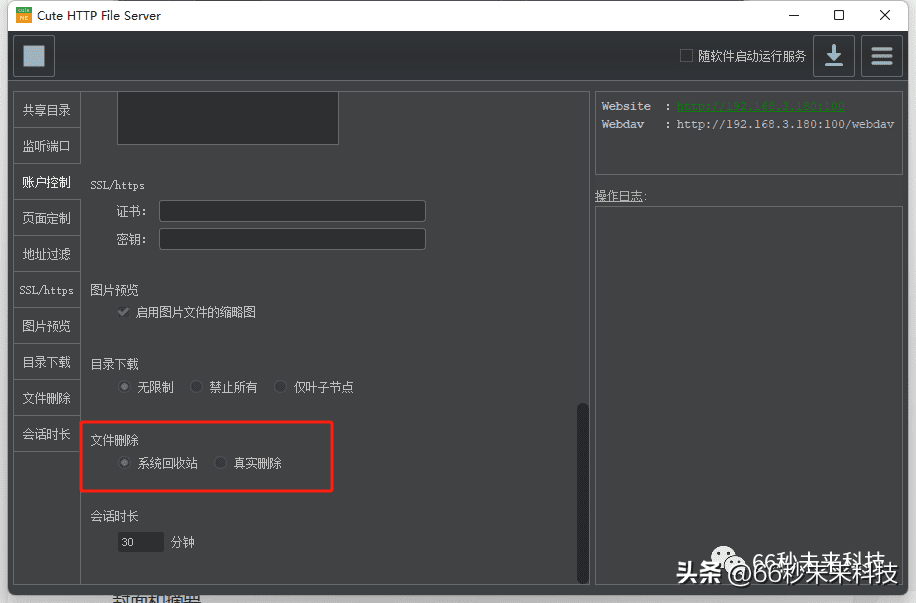The image size is (916, 603).
Task: Select the 仅叶子节点 download option
Action: tap(280, 386)
